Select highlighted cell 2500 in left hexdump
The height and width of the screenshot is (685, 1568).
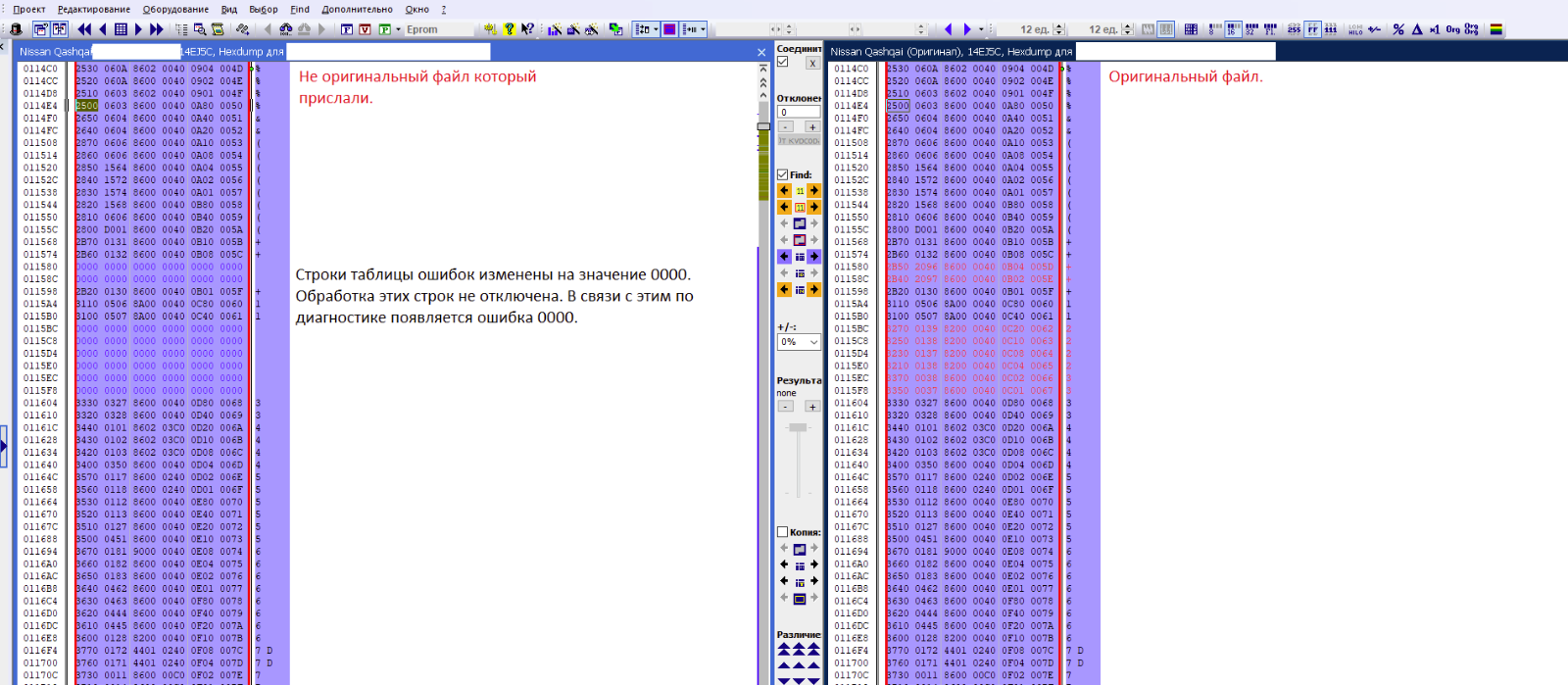pyautogui.click(x=87, y=106)
